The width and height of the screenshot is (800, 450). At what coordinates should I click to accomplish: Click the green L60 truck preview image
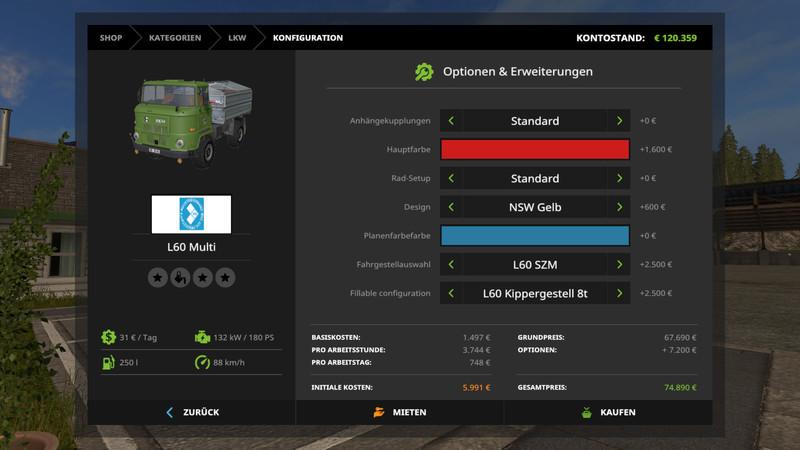point(190,120)
